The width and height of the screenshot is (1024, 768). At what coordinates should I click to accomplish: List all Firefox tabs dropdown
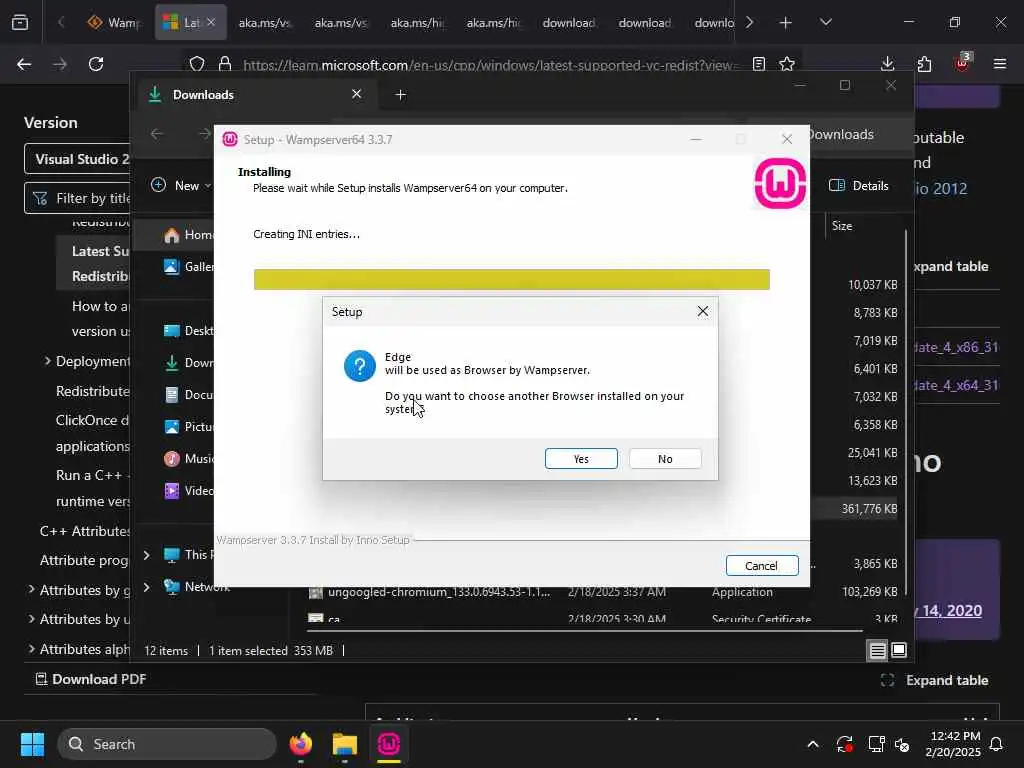coord(825,22)
